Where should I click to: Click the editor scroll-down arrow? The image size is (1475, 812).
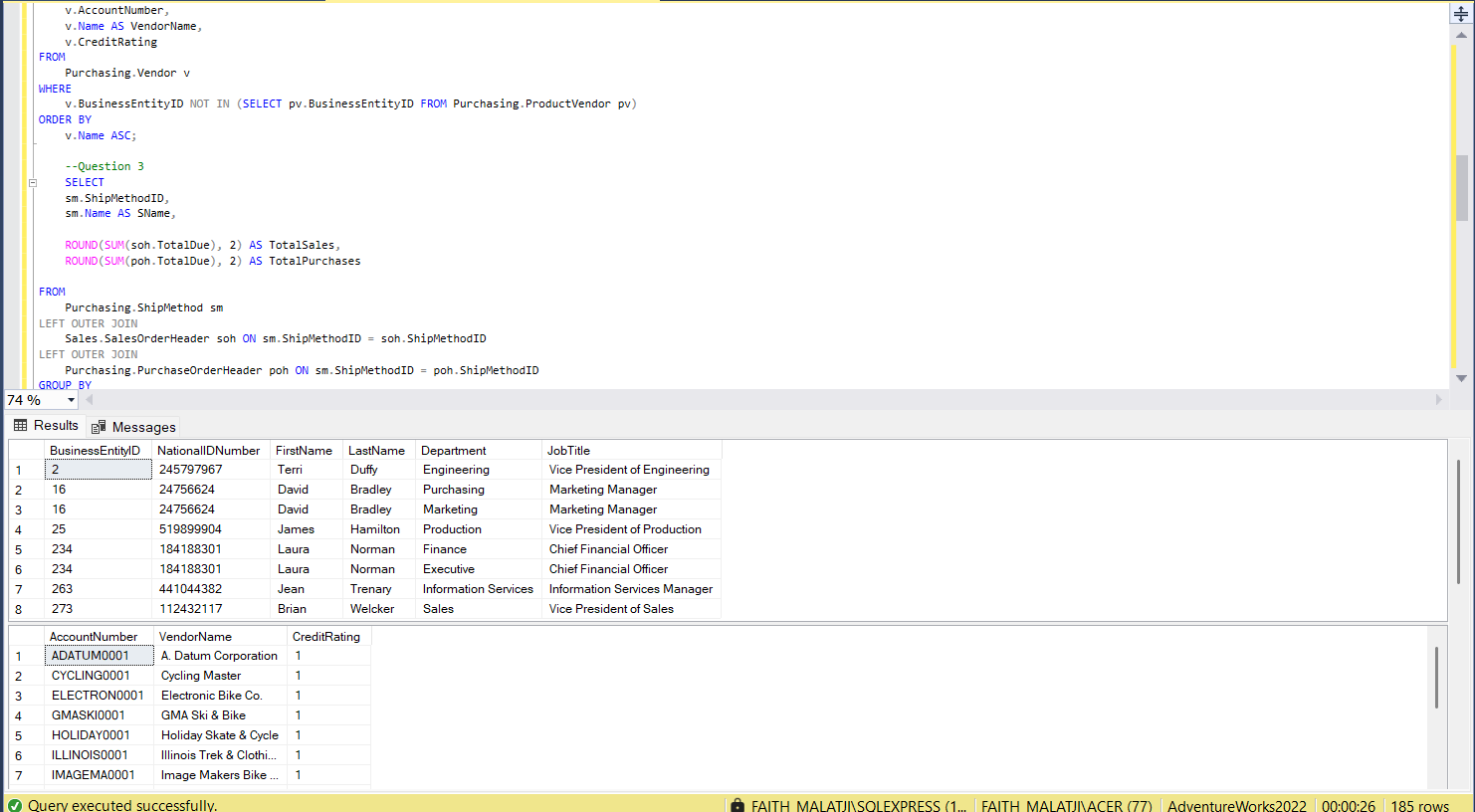tap(1461, 378)
